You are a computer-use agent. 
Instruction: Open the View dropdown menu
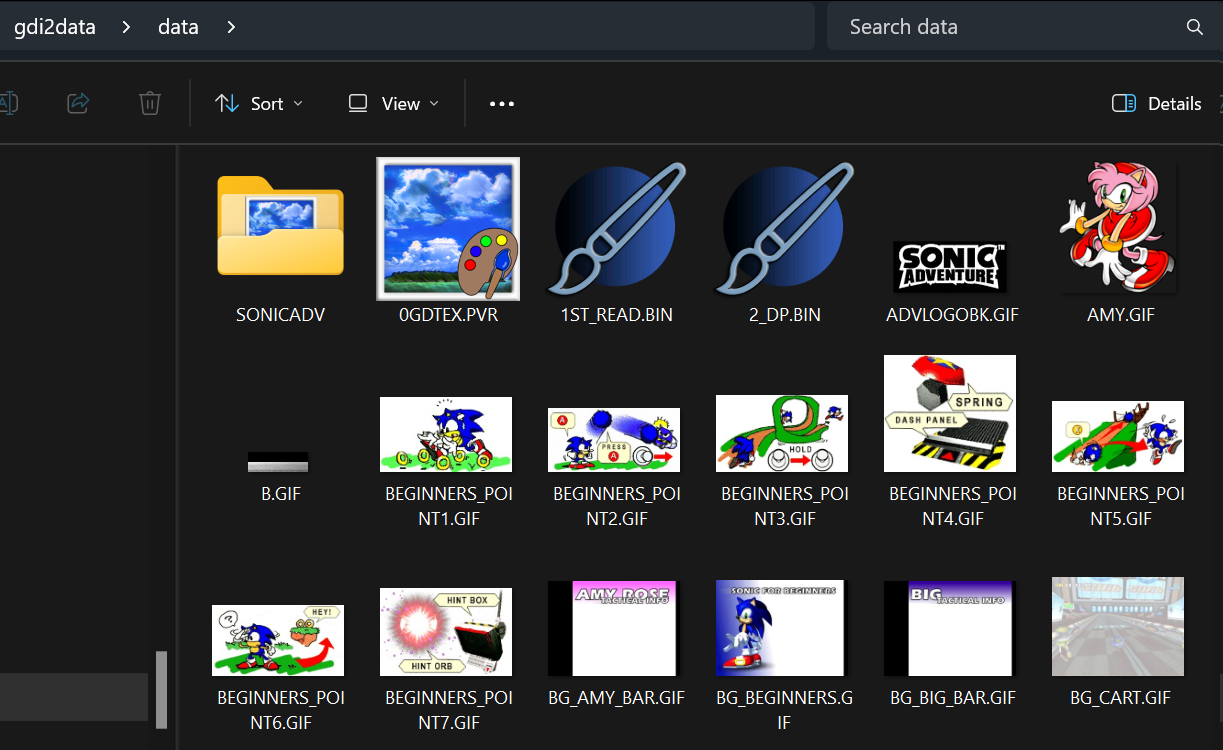coord(393,103)
